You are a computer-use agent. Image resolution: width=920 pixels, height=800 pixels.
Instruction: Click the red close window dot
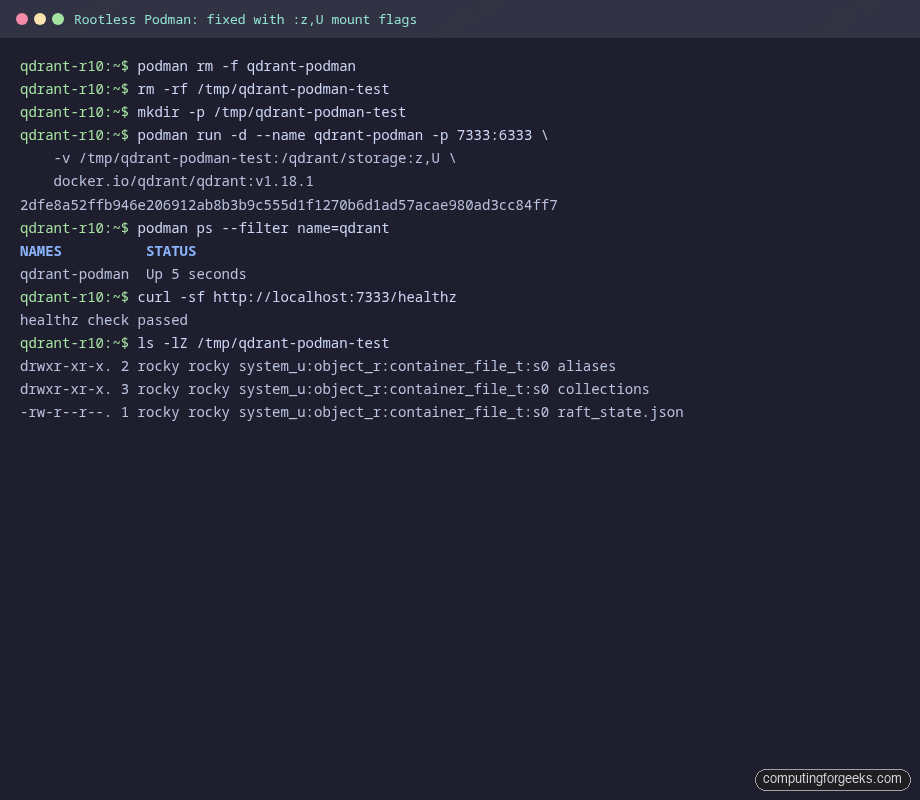22,19
